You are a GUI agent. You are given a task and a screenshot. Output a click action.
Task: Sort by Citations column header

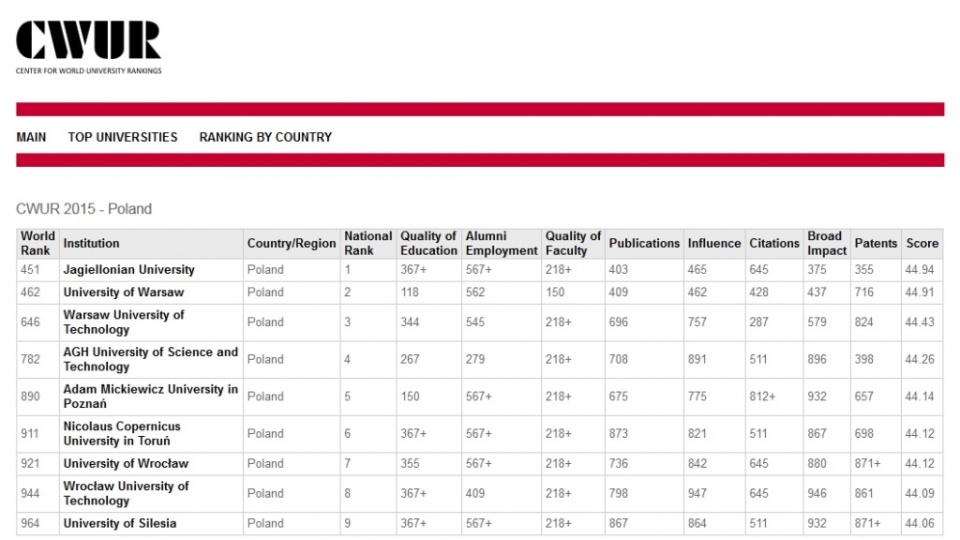(774, 243)
